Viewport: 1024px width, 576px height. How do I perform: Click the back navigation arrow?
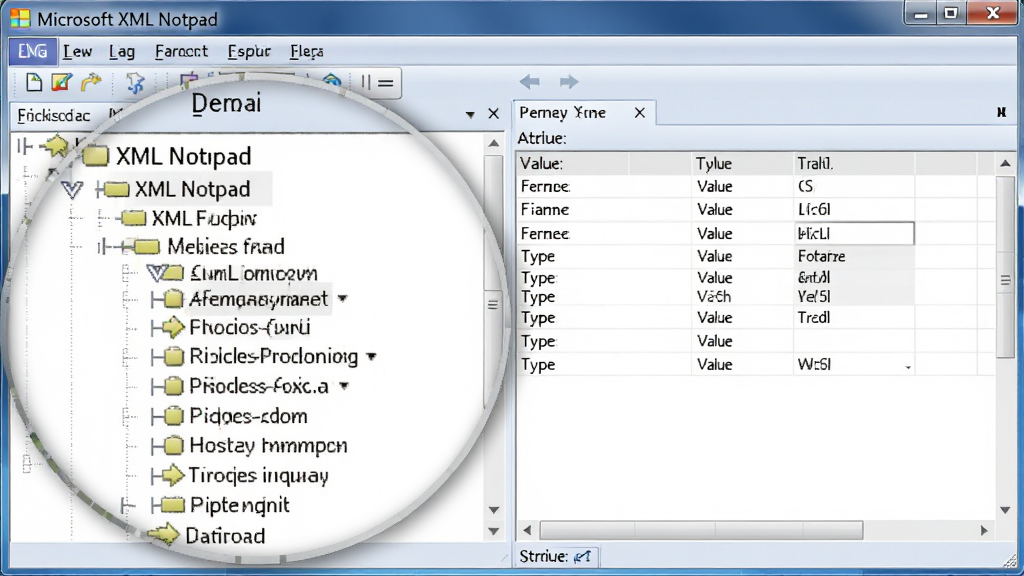click(530, 82)
